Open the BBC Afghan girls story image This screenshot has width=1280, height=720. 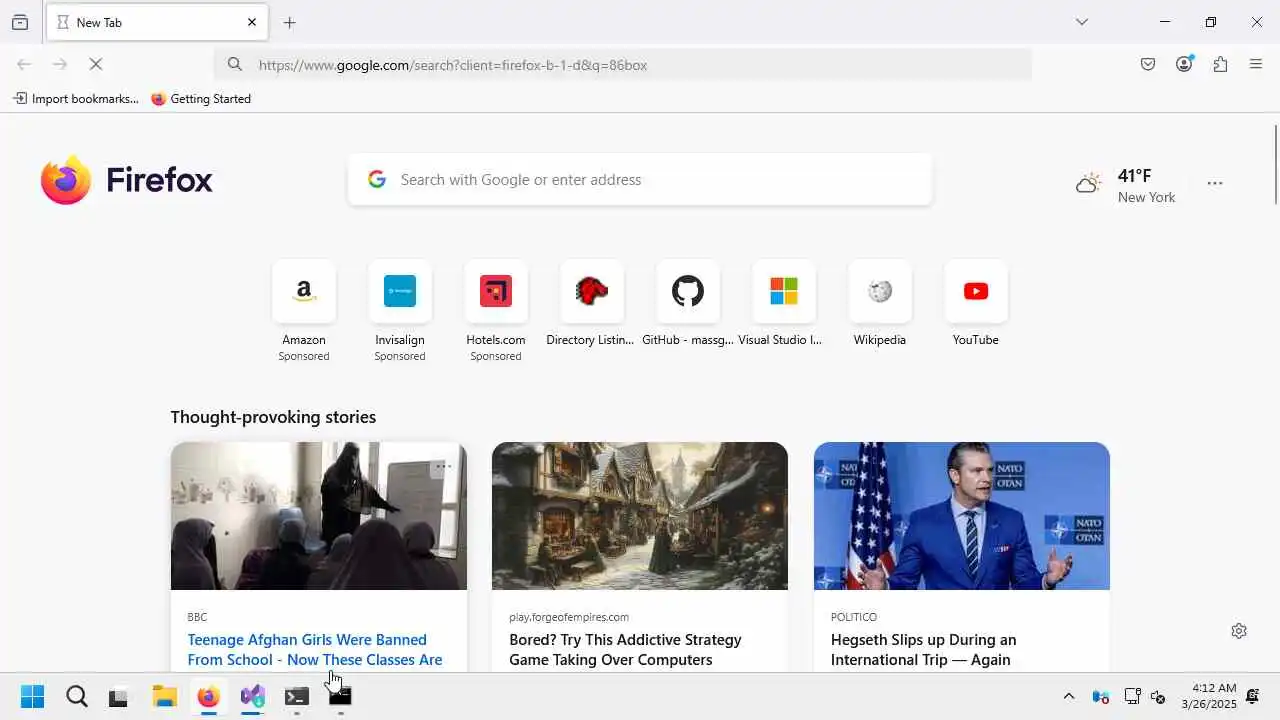[319, 516]
